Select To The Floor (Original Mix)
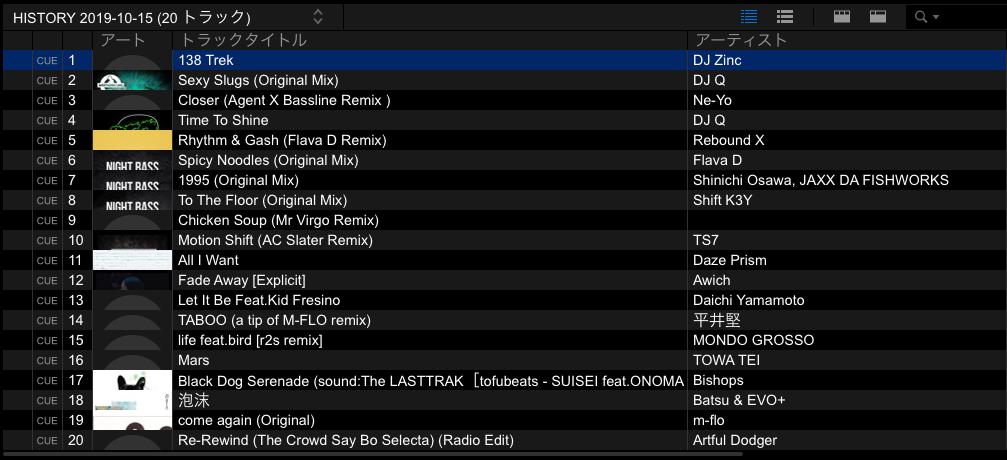 click(x=263, y=200)
